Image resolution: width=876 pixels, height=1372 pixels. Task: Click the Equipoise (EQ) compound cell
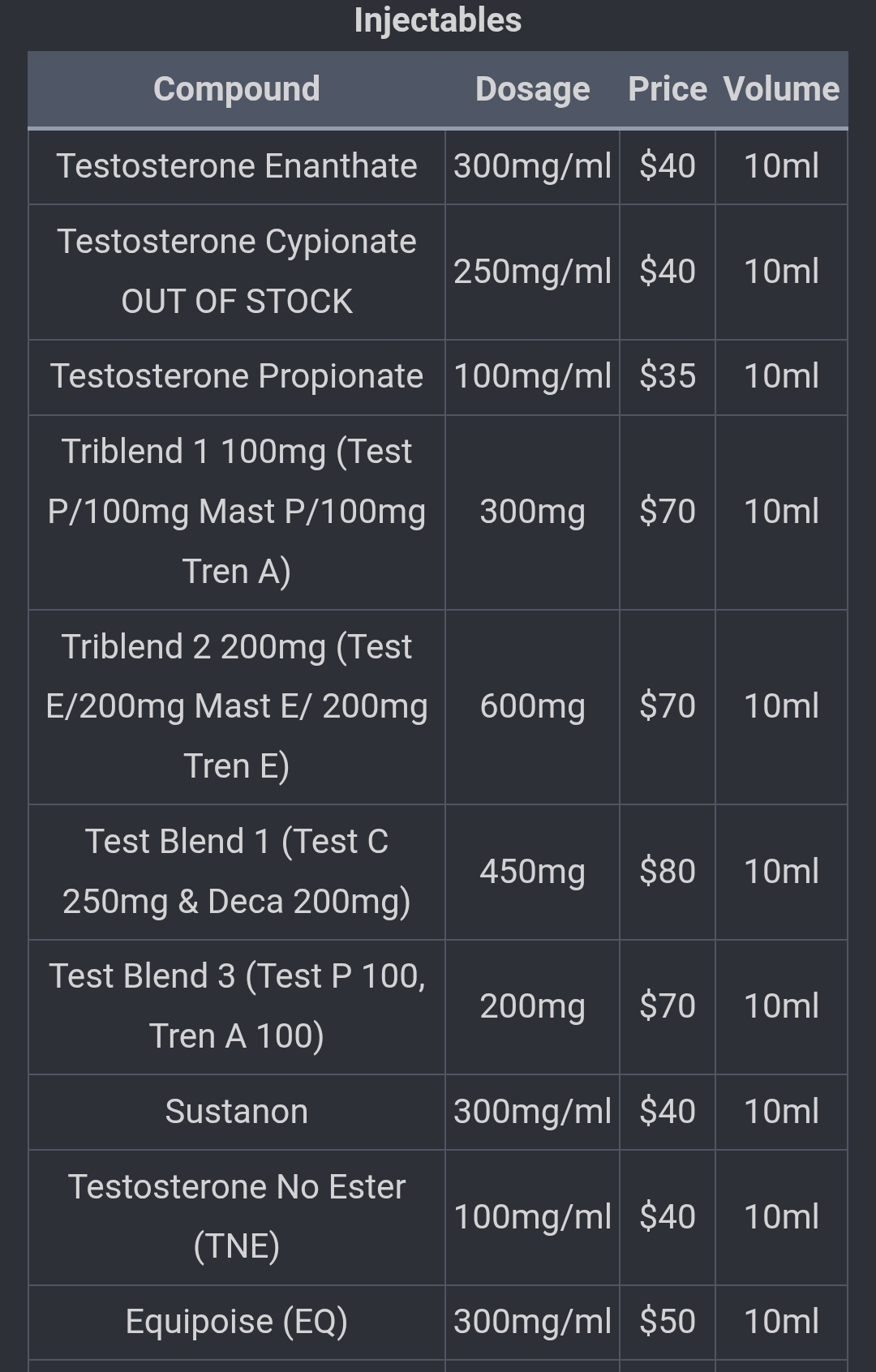236,1322
